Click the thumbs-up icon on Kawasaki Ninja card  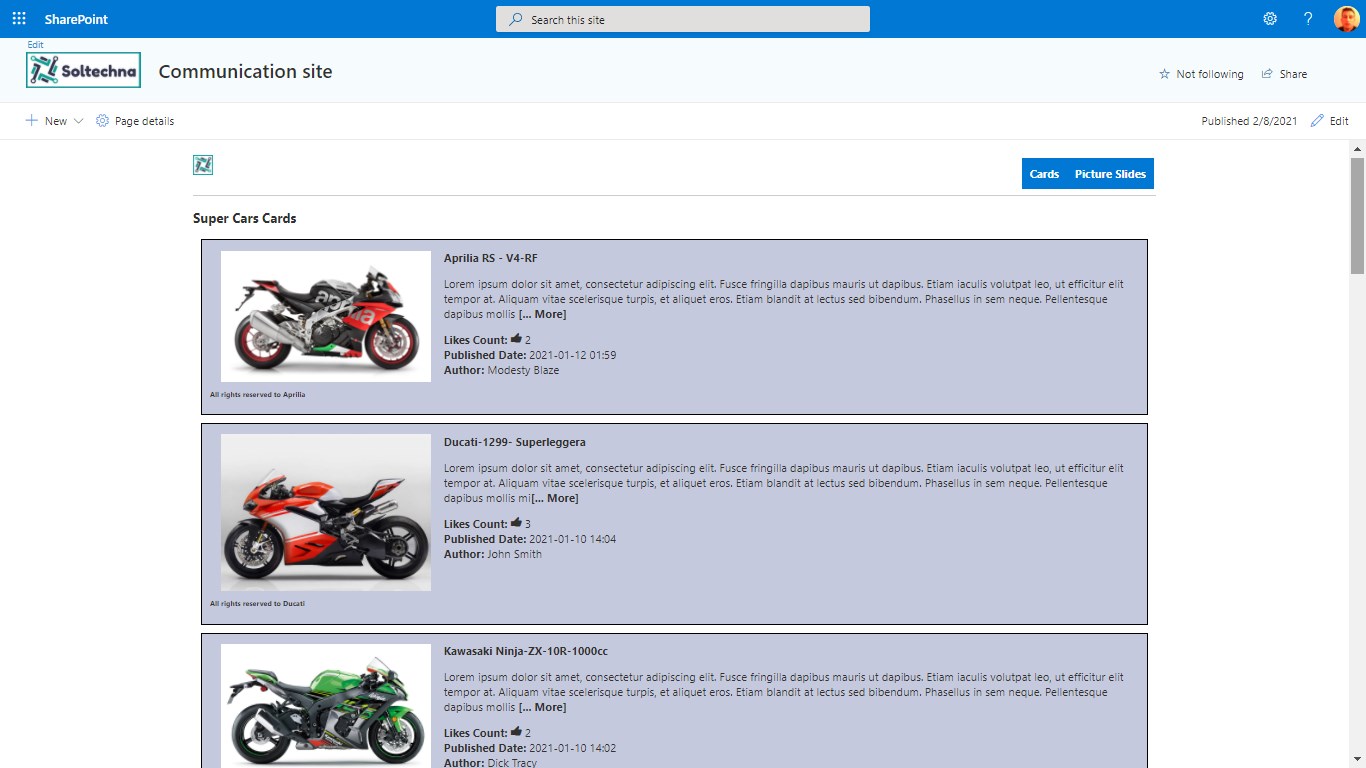(x=516, y=732)
